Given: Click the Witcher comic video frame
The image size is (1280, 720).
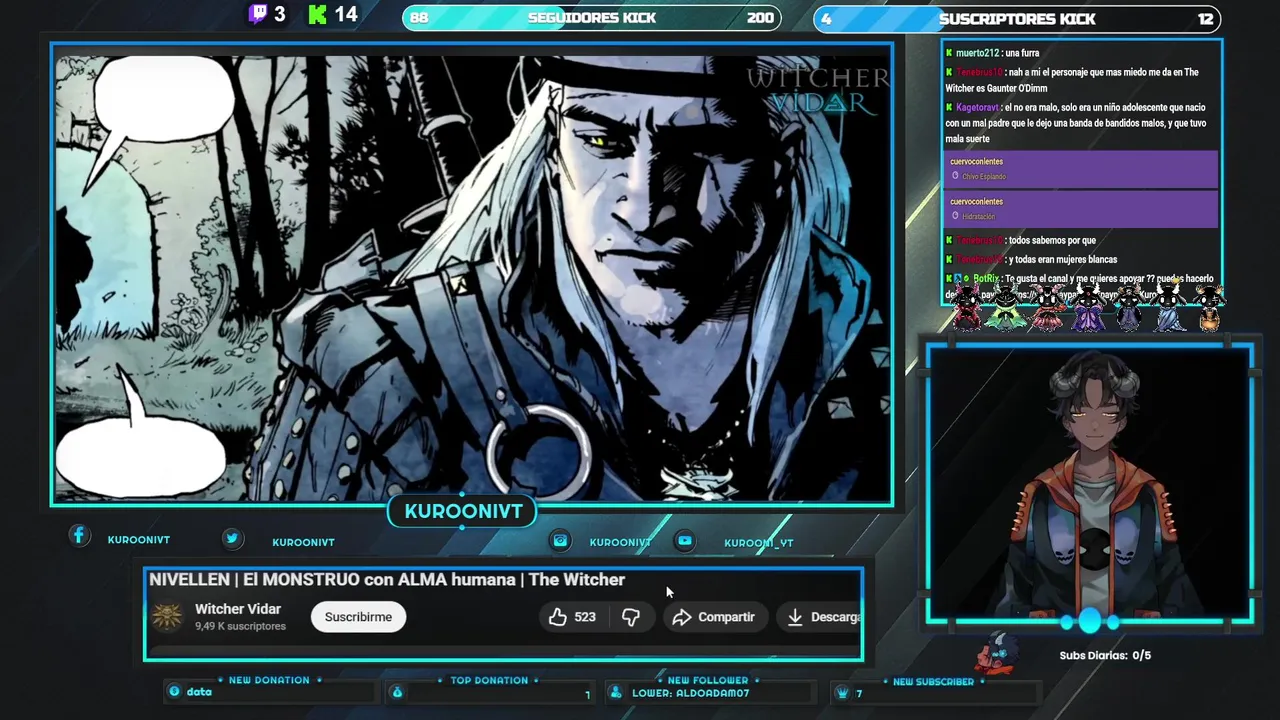Looking at the screenshot, I should click(473, 275).
